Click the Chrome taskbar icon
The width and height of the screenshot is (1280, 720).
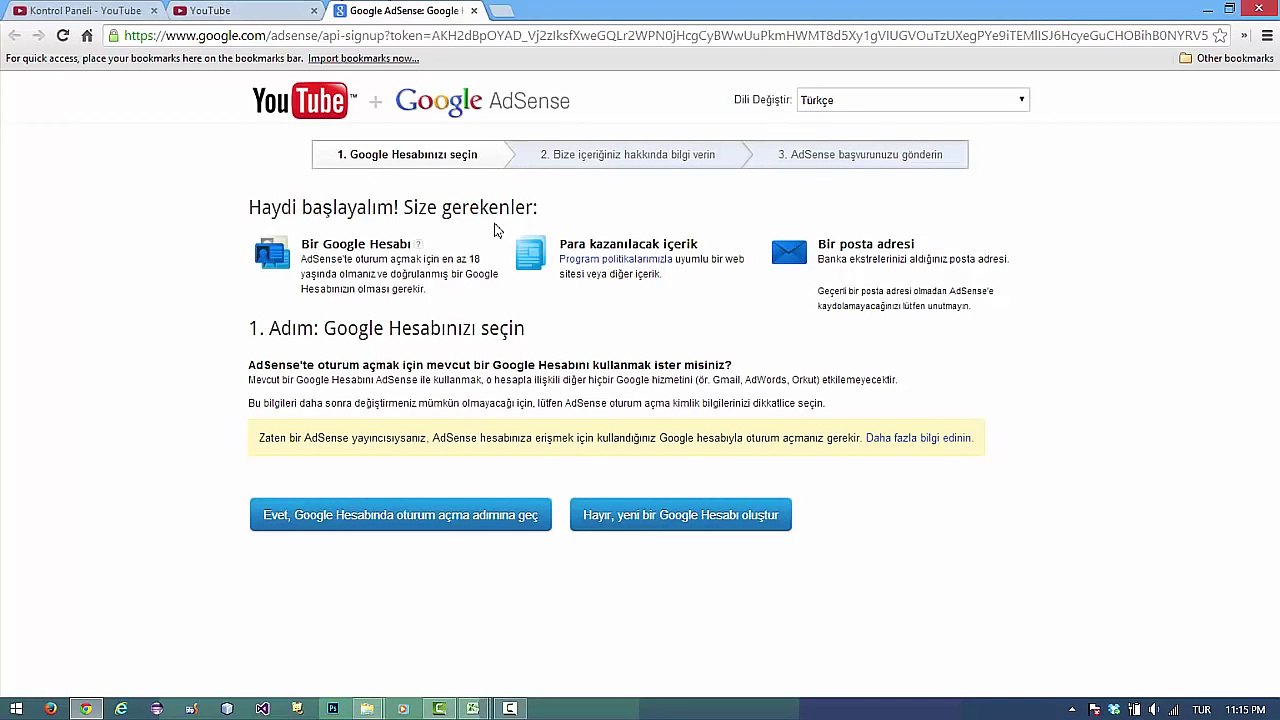[86, 709]
